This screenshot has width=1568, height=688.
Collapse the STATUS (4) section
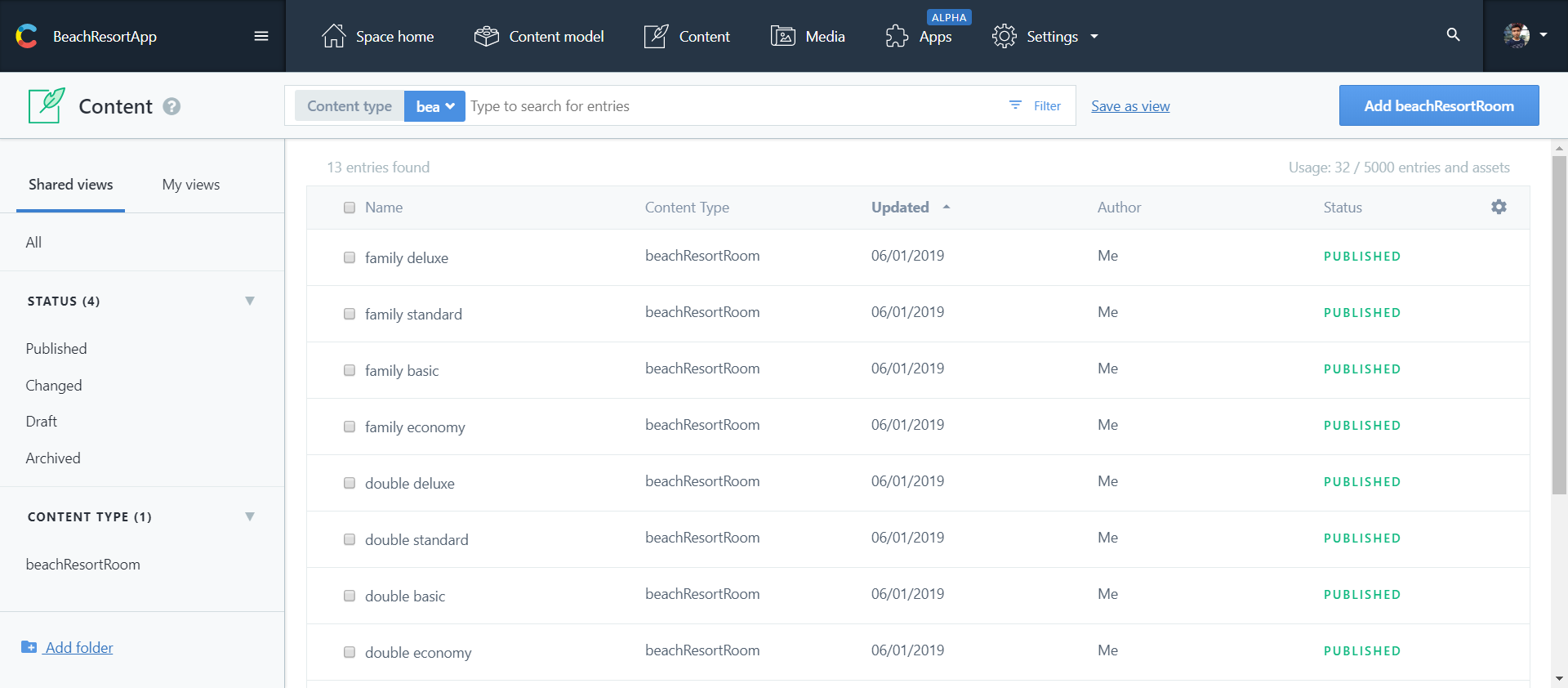[x=250, y=301]
